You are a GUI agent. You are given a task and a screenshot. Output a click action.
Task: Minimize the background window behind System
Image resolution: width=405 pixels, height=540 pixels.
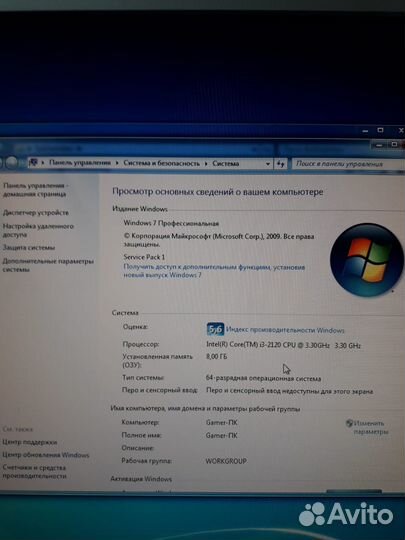coord(365,131)
